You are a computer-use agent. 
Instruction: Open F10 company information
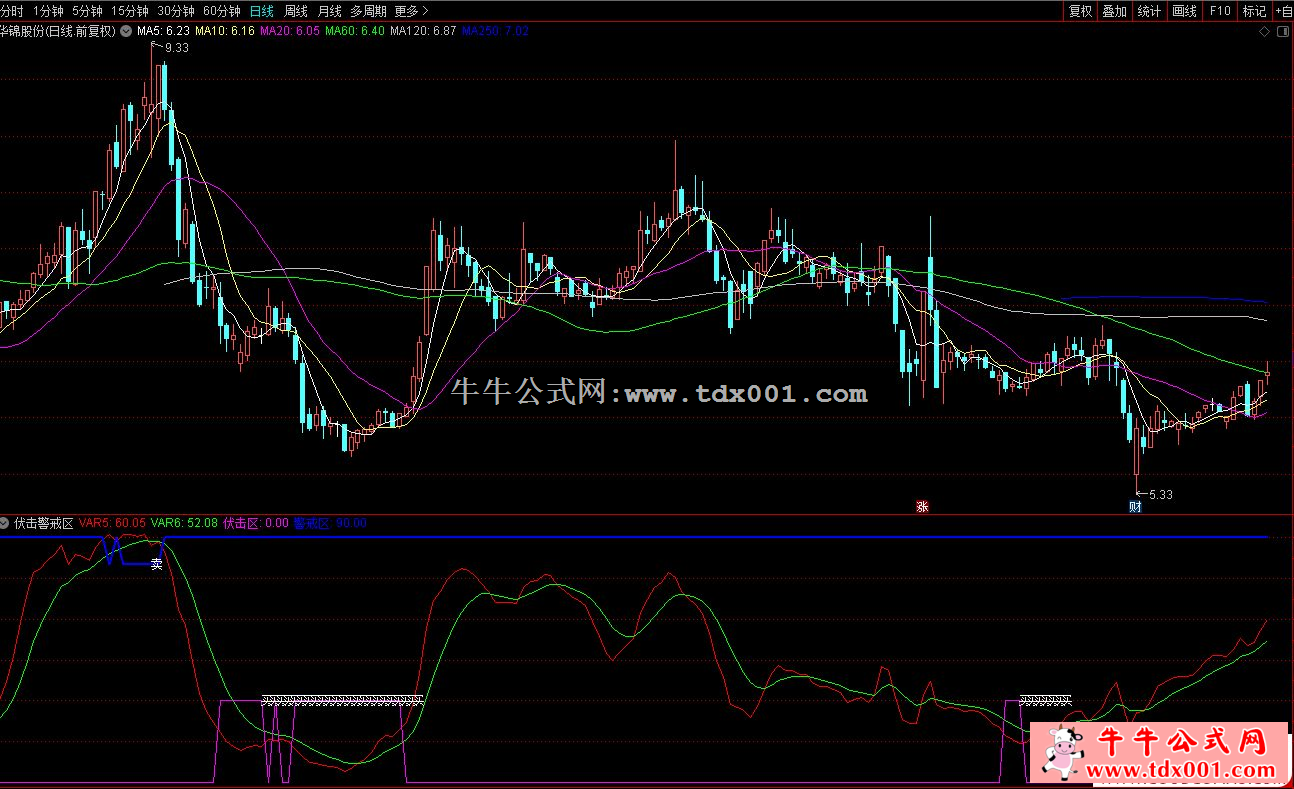click(x=1219, y=11)
